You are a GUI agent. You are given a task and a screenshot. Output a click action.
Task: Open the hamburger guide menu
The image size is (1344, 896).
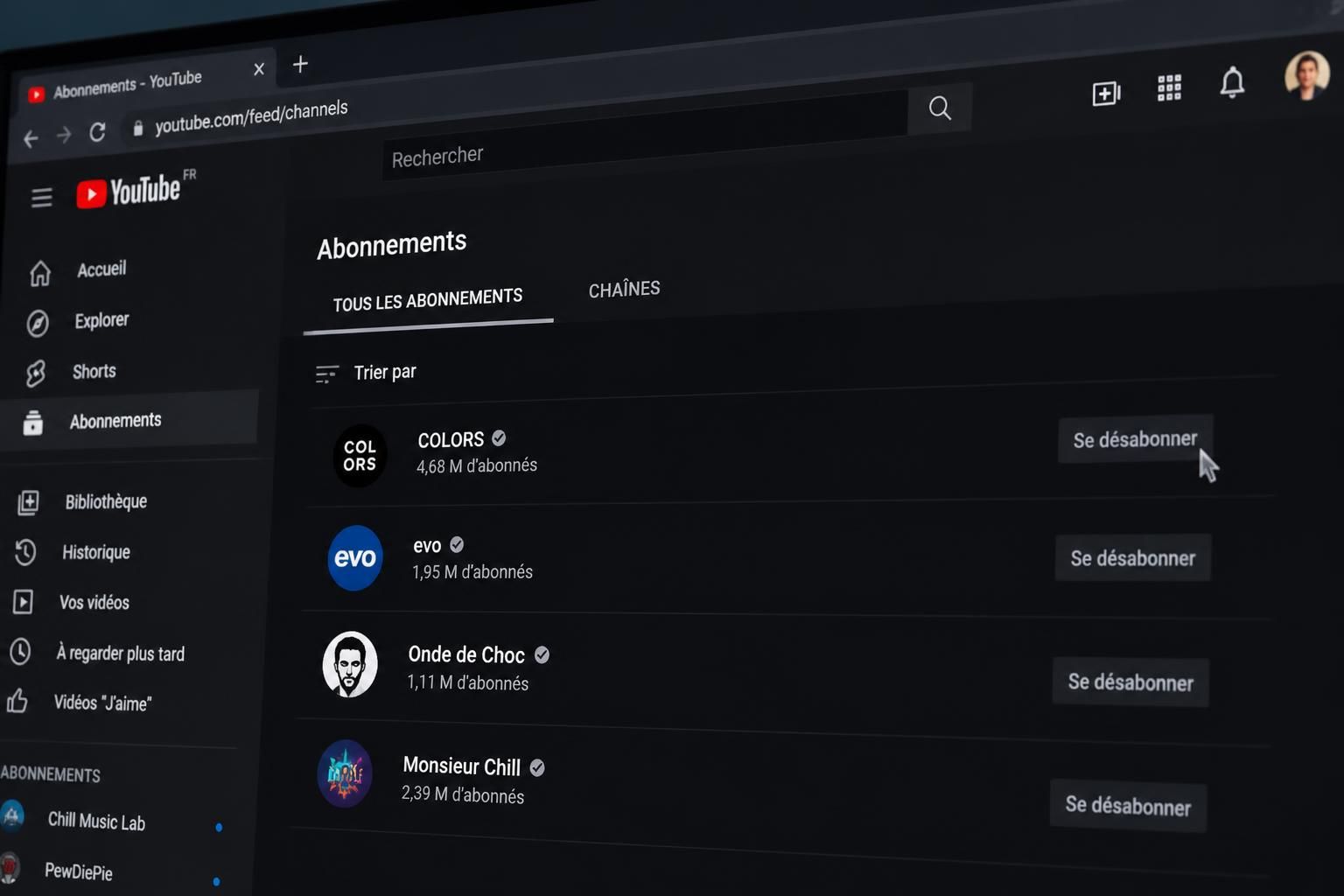41,198
